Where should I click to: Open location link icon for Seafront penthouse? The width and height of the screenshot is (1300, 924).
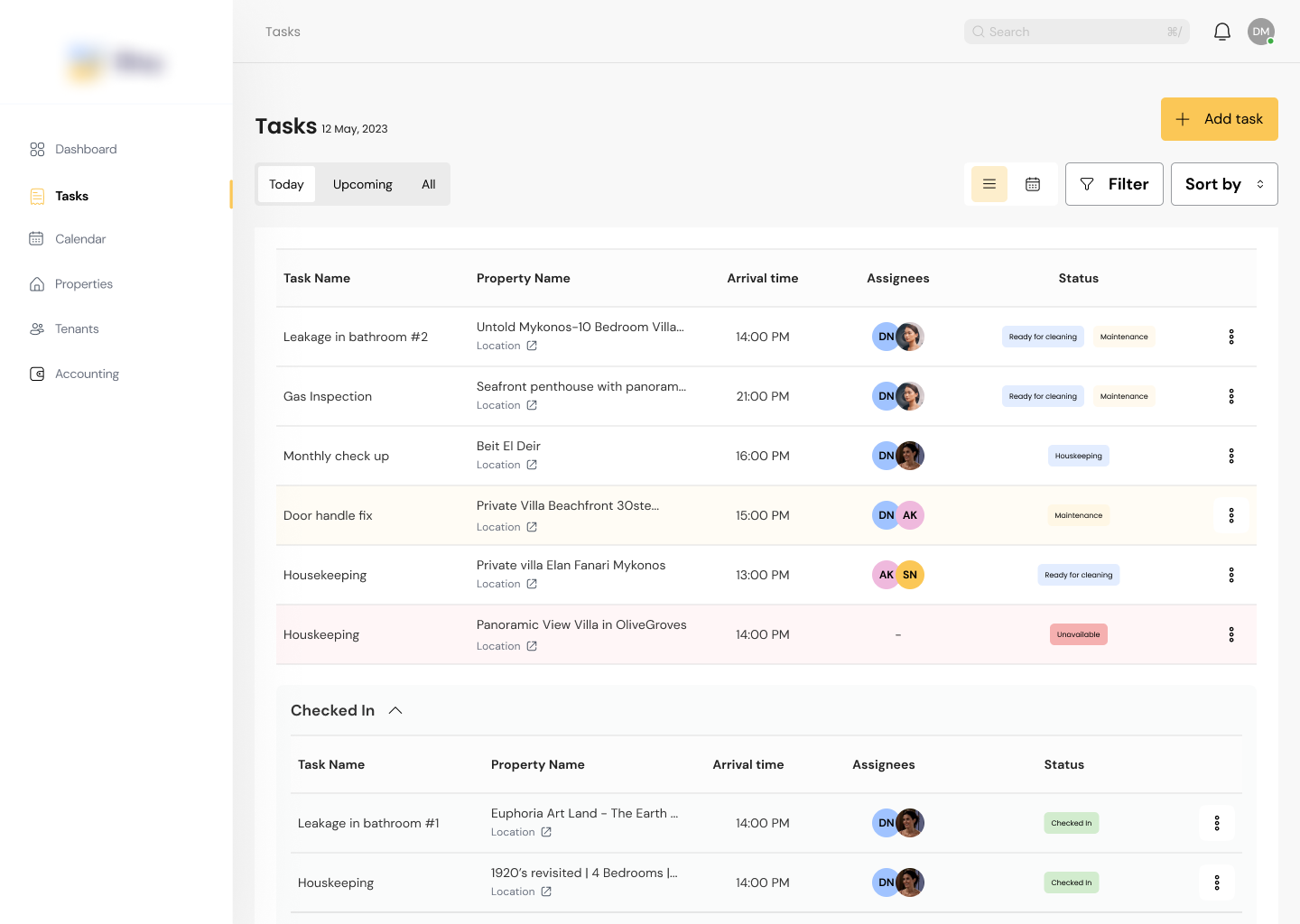point(532,405)
